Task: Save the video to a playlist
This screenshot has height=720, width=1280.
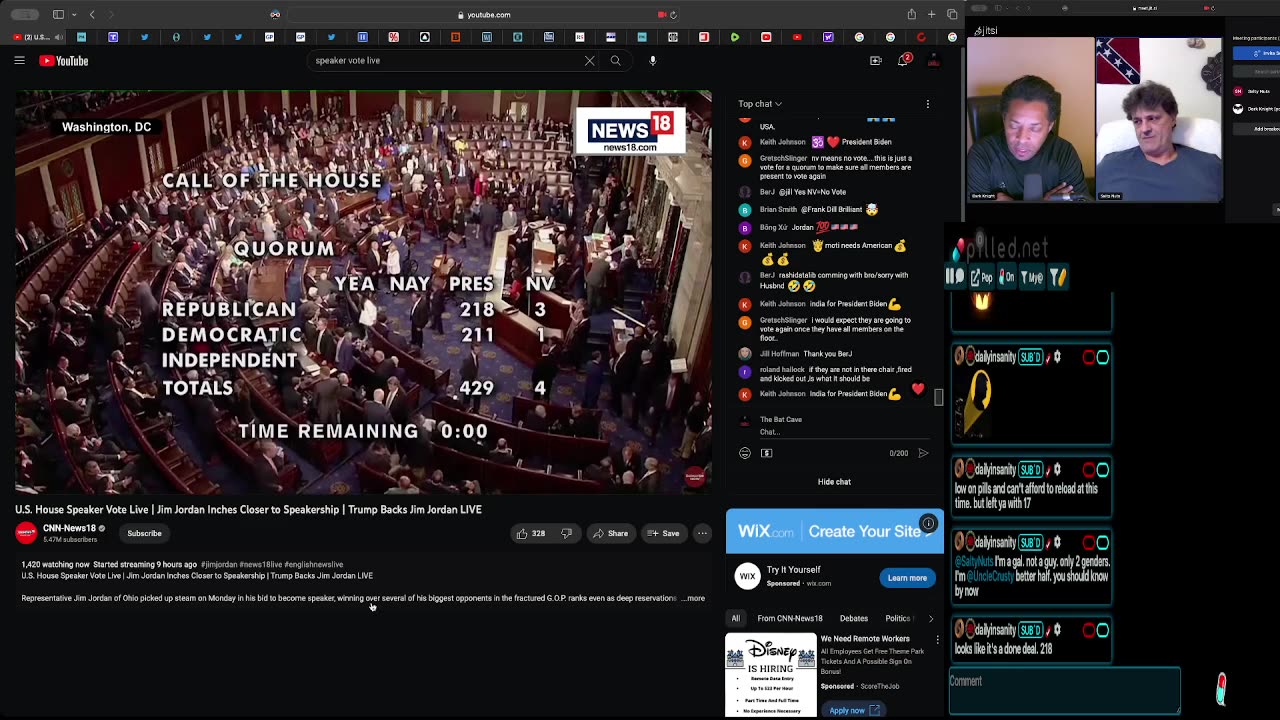Action: (x=663, y=533)
